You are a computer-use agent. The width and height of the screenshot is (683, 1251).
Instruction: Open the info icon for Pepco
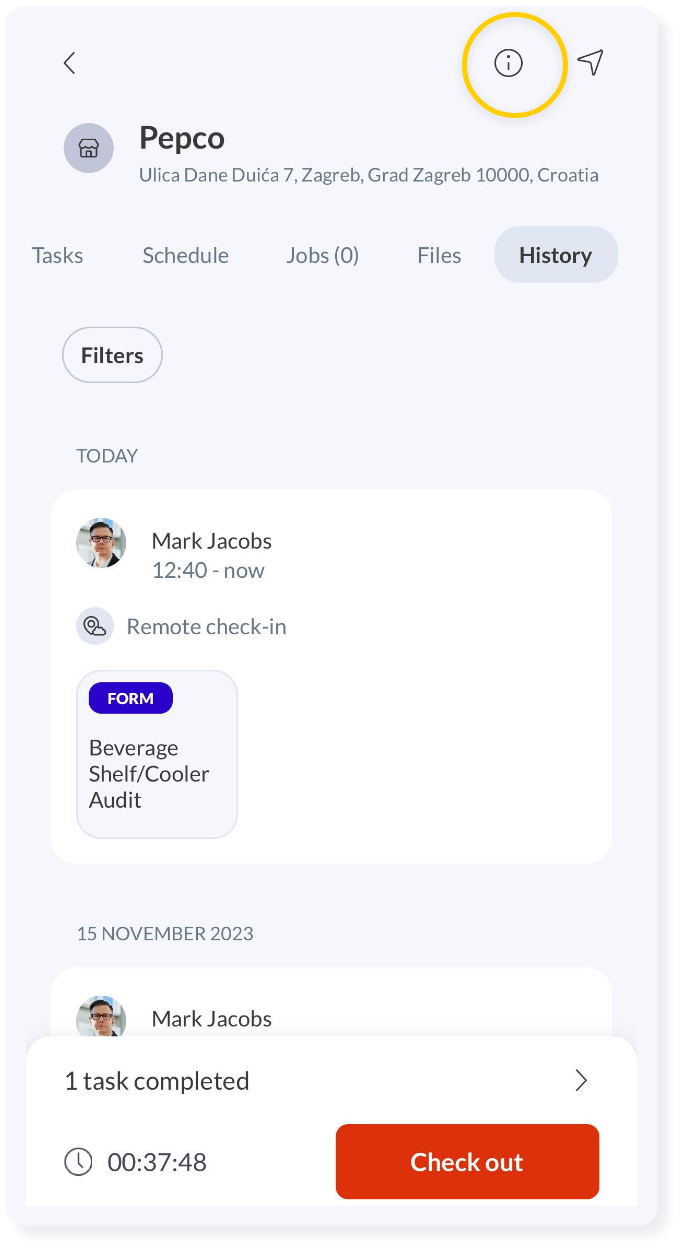[x=509, y=63]
